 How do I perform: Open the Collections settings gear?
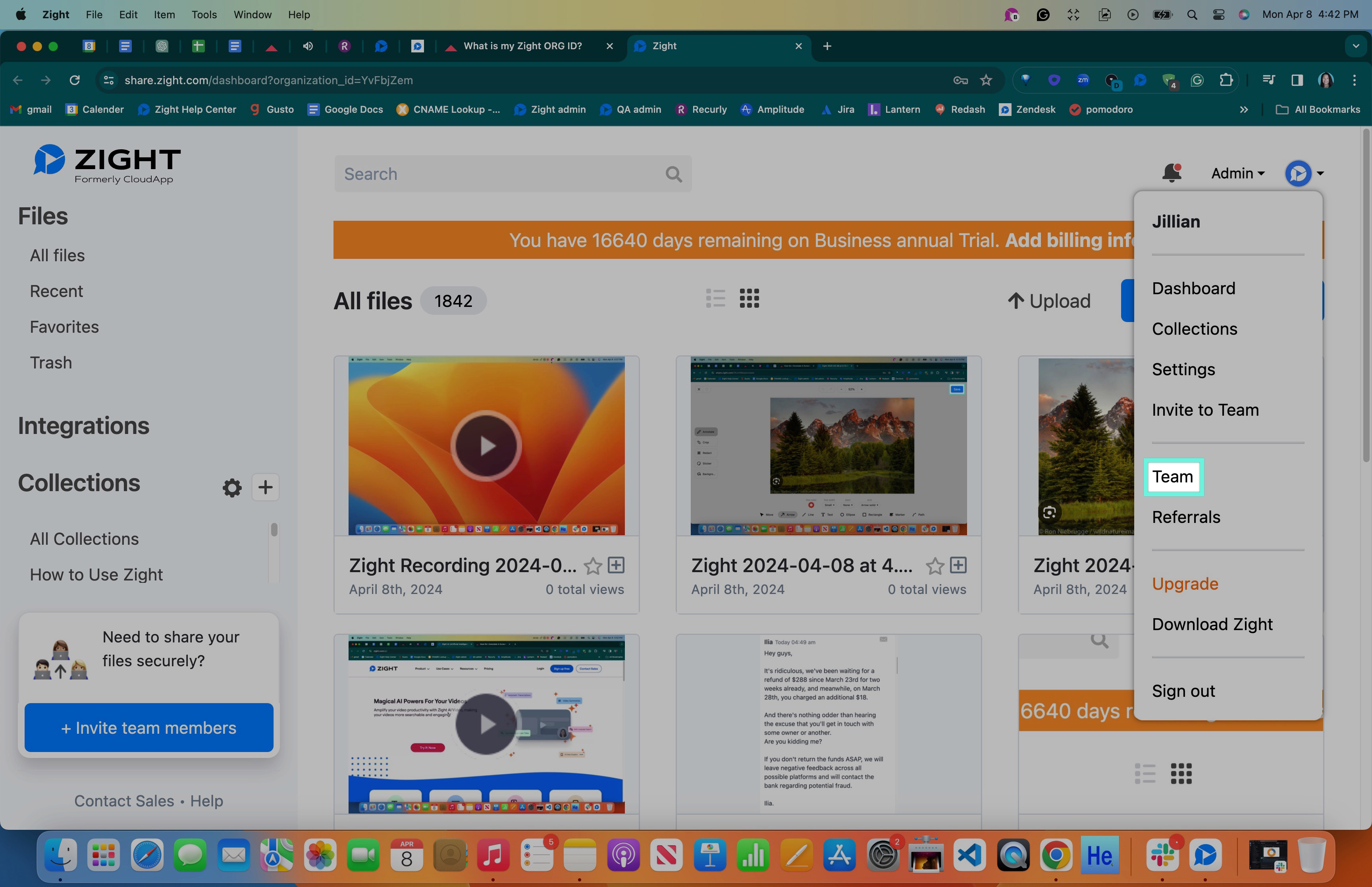[x=232, y=488]
